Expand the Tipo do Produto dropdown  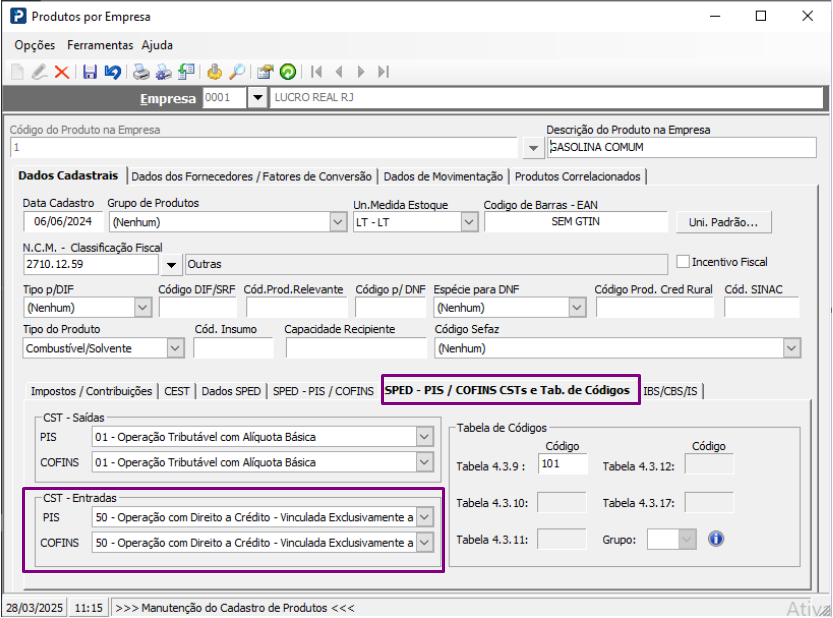(175, 349)
